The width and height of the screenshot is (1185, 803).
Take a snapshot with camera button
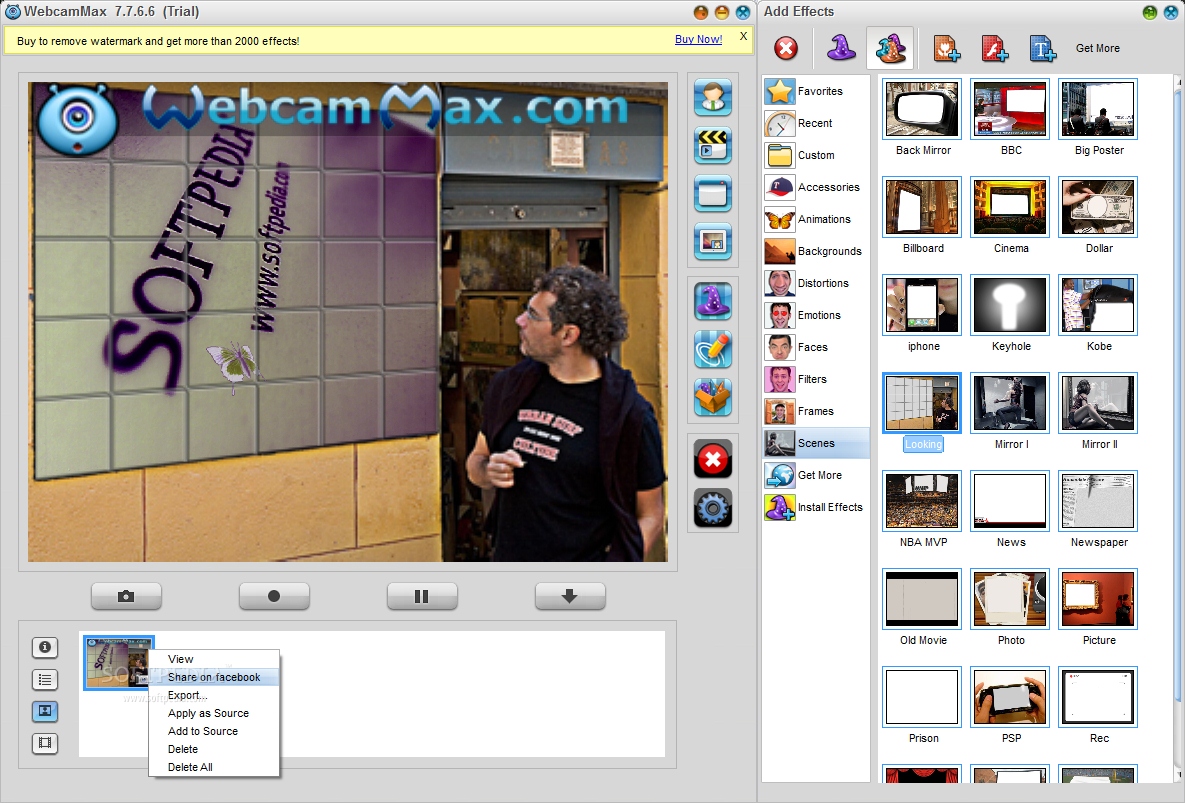coord(126,596)
